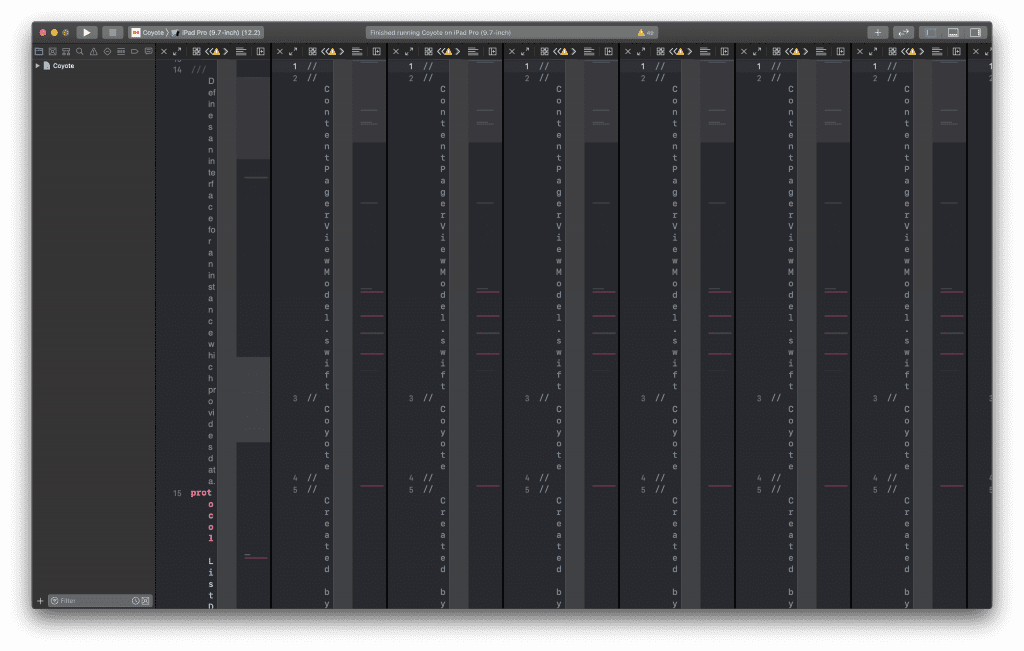Image resolution: width=1024 pixels, height=651 pixels.
Task: Go forward in first editor pane history
Action: (x=226, y=52)
